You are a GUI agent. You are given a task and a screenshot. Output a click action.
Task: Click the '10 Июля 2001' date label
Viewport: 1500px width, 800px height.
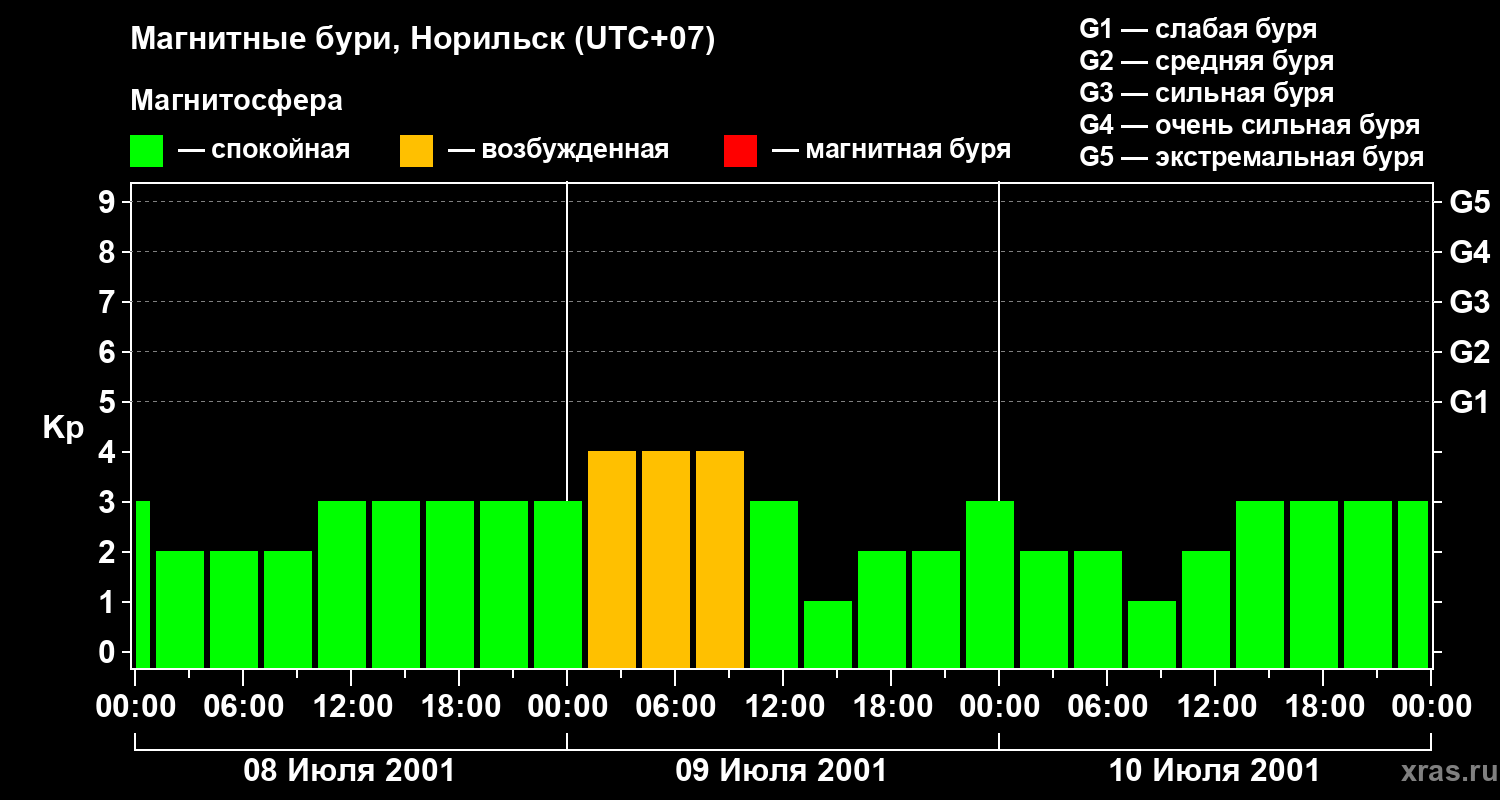[1214, 771]
